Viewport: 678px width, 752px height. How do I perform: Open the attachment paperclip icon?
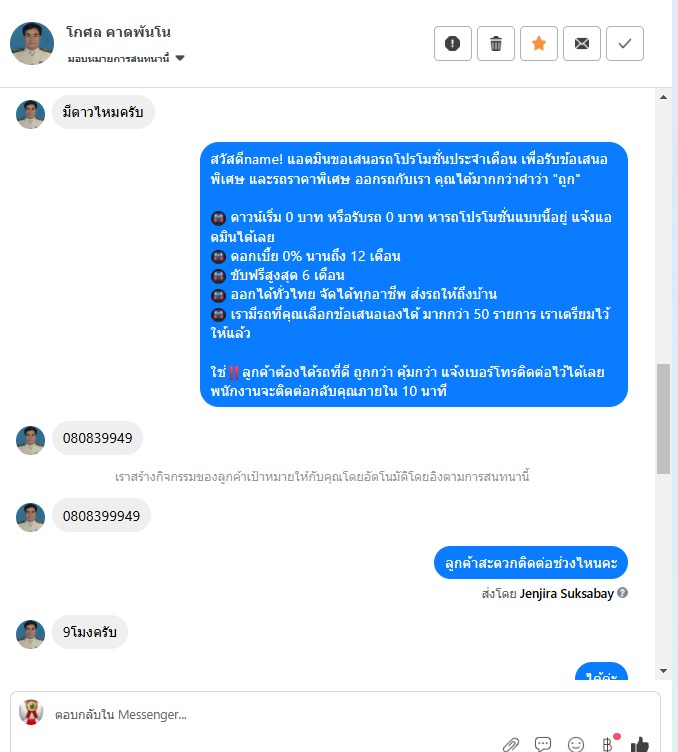click(x=511, y=744)
